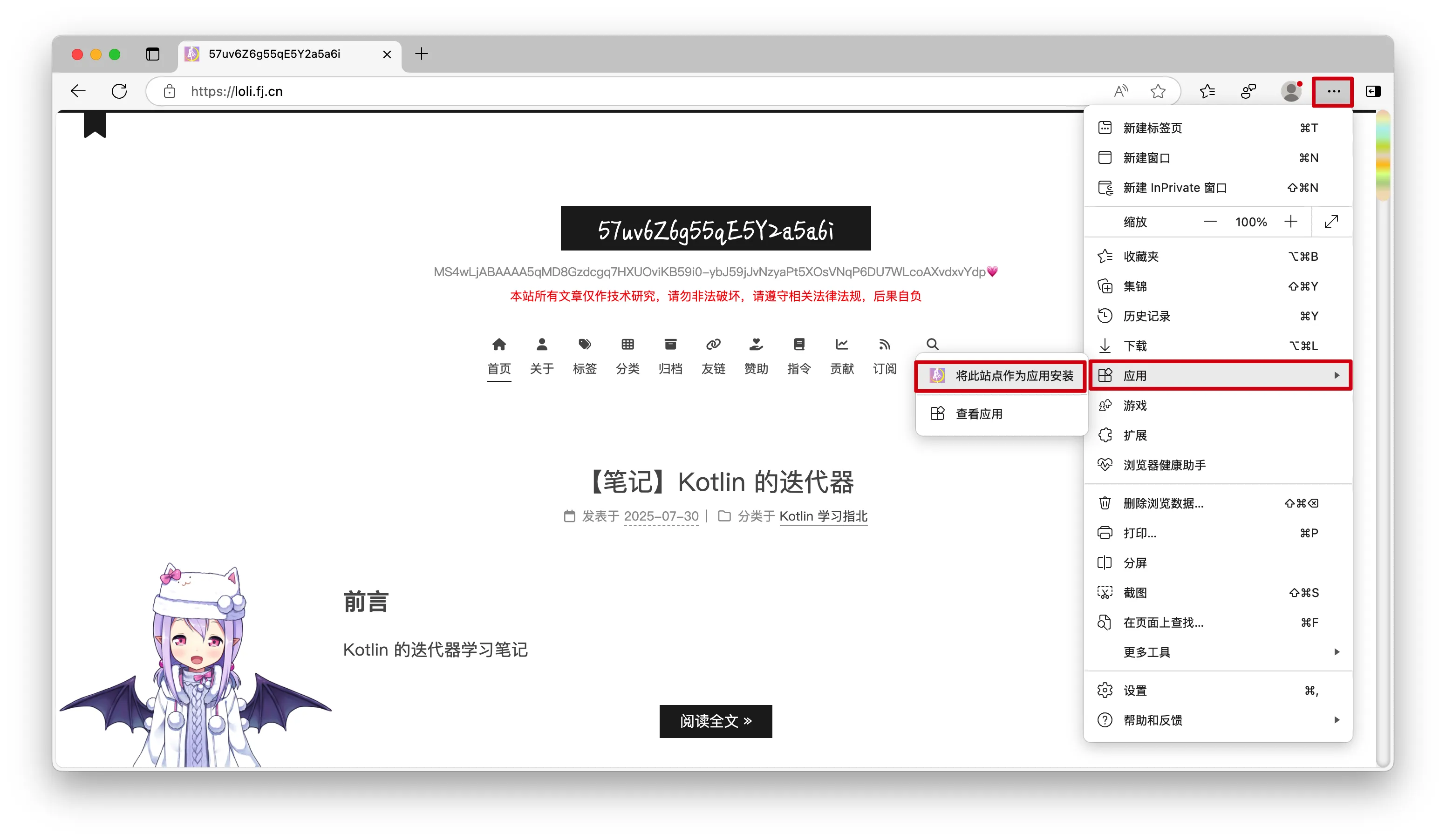1446x840 pixels.
Task: Open the favorites list toolbar icon
Action: coord(1207,91)
